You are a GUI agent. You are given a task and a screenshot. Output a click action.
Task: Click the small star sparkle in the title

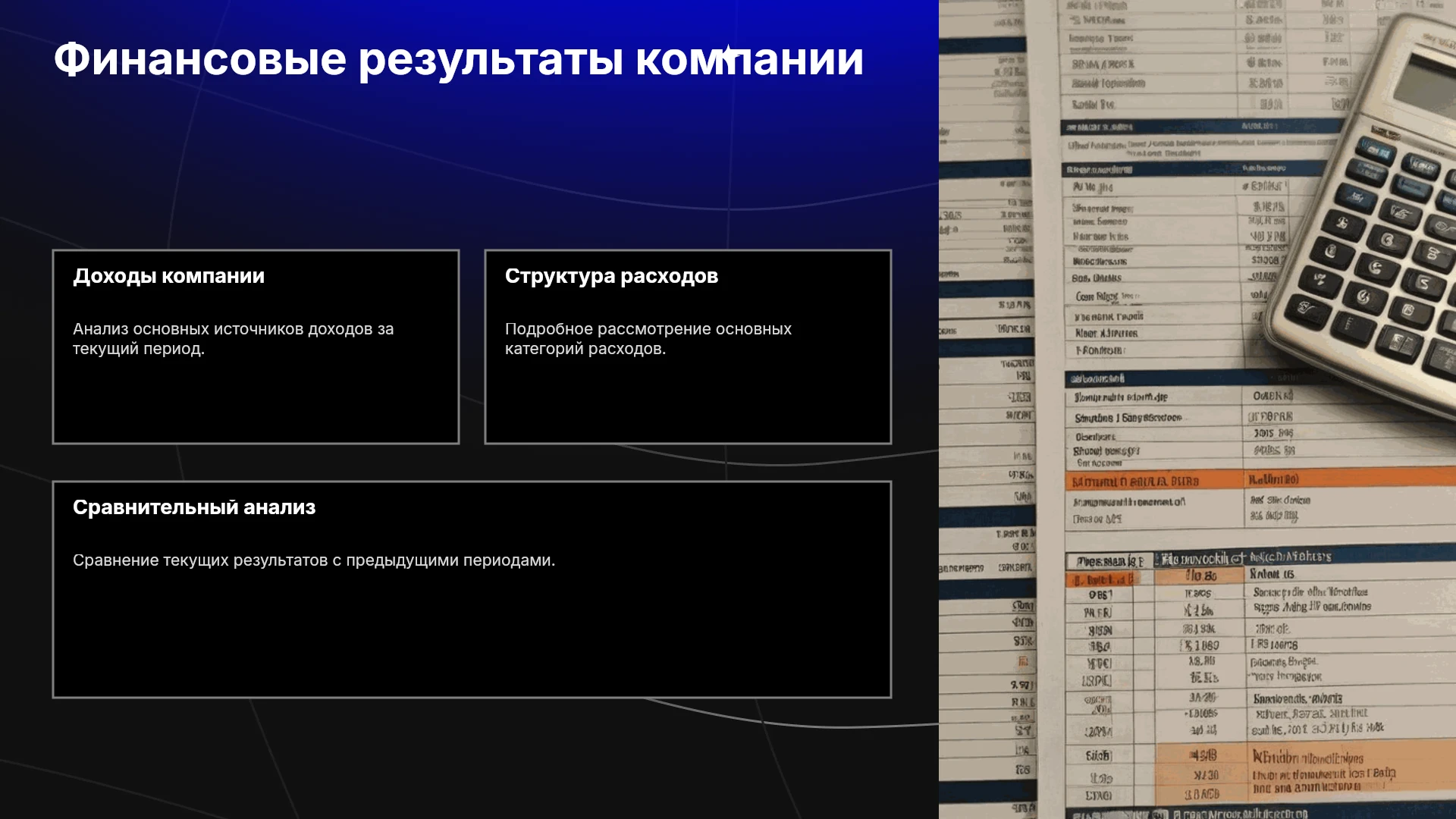pyautogui.click(x=728, y=53)
